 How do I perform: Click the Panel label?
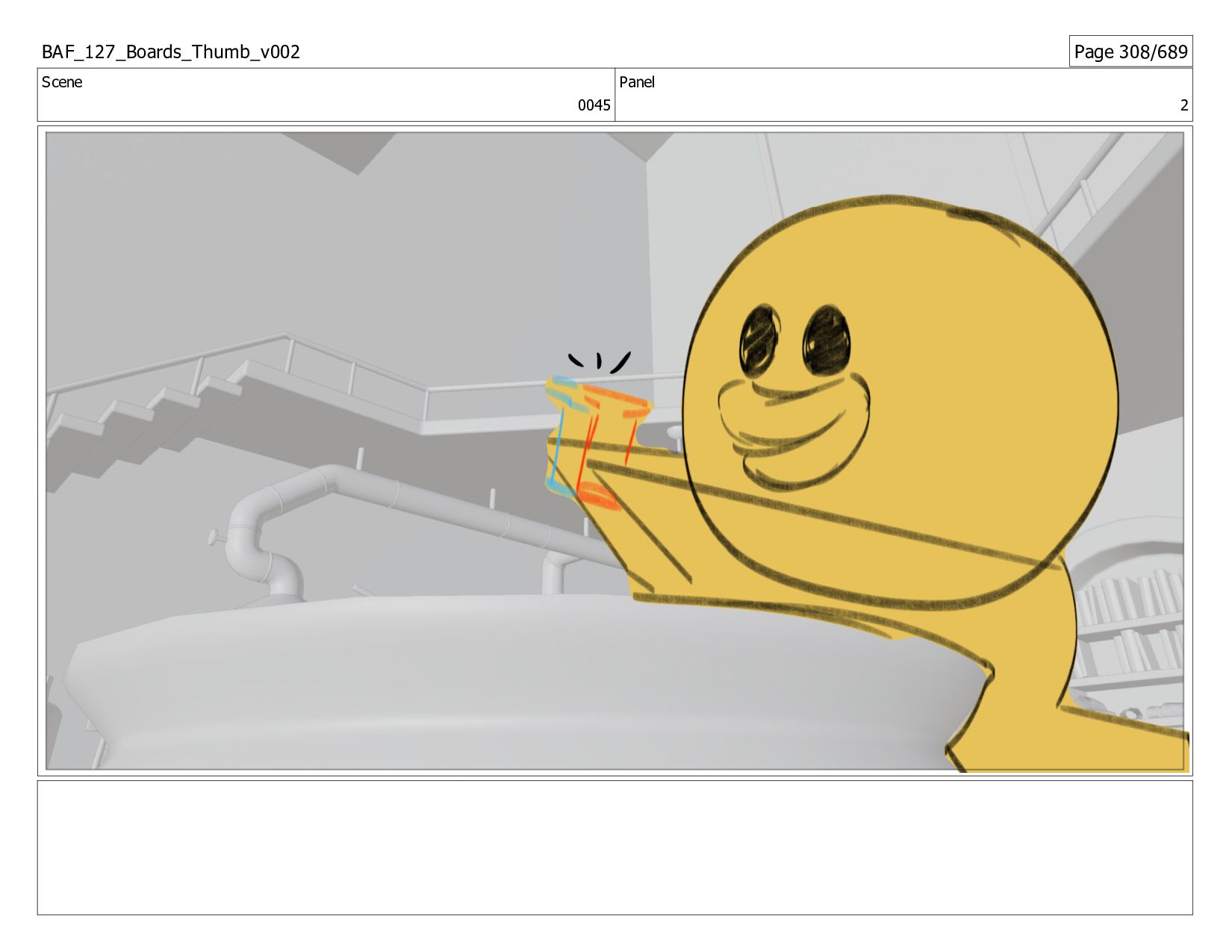coord(637,82)
